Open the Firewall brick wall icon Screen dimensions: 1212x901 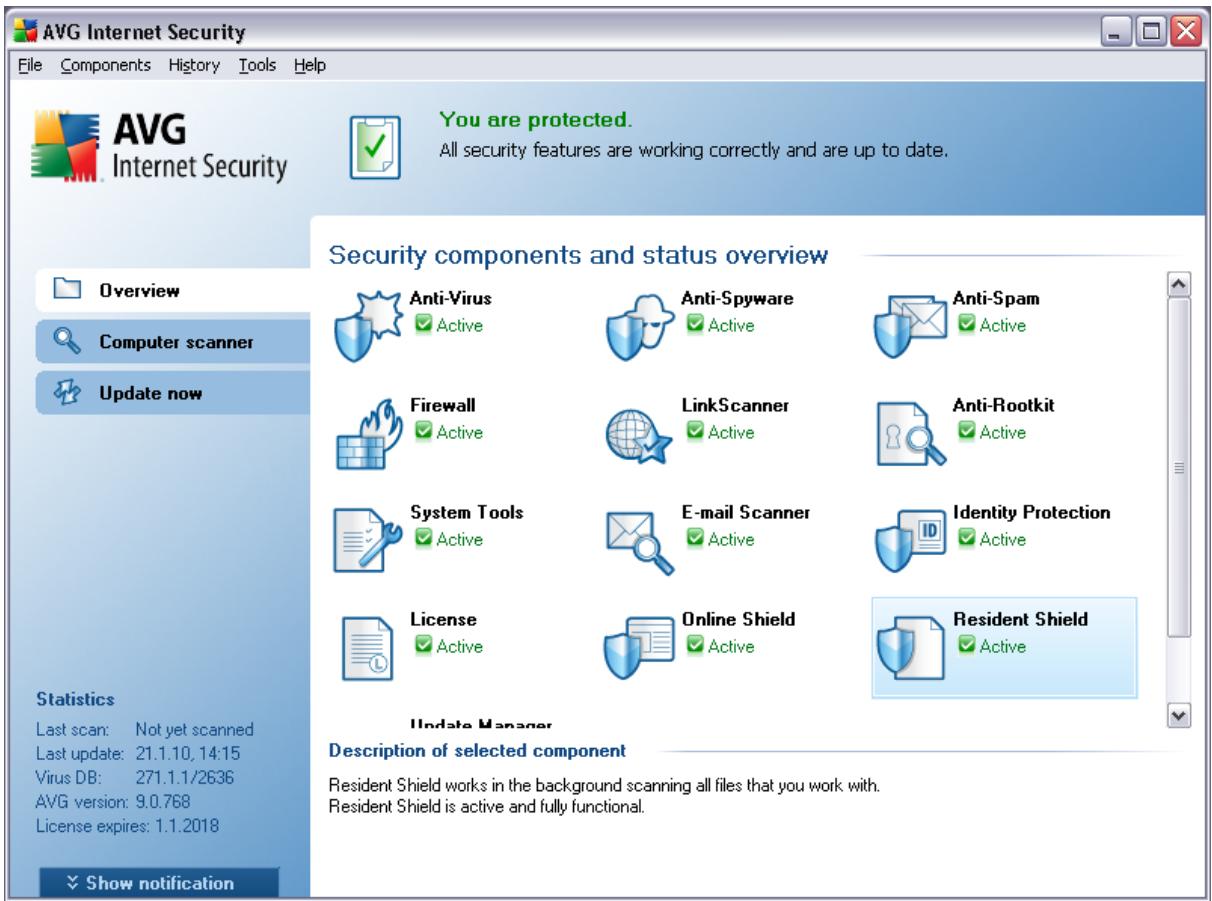point(371,433)
